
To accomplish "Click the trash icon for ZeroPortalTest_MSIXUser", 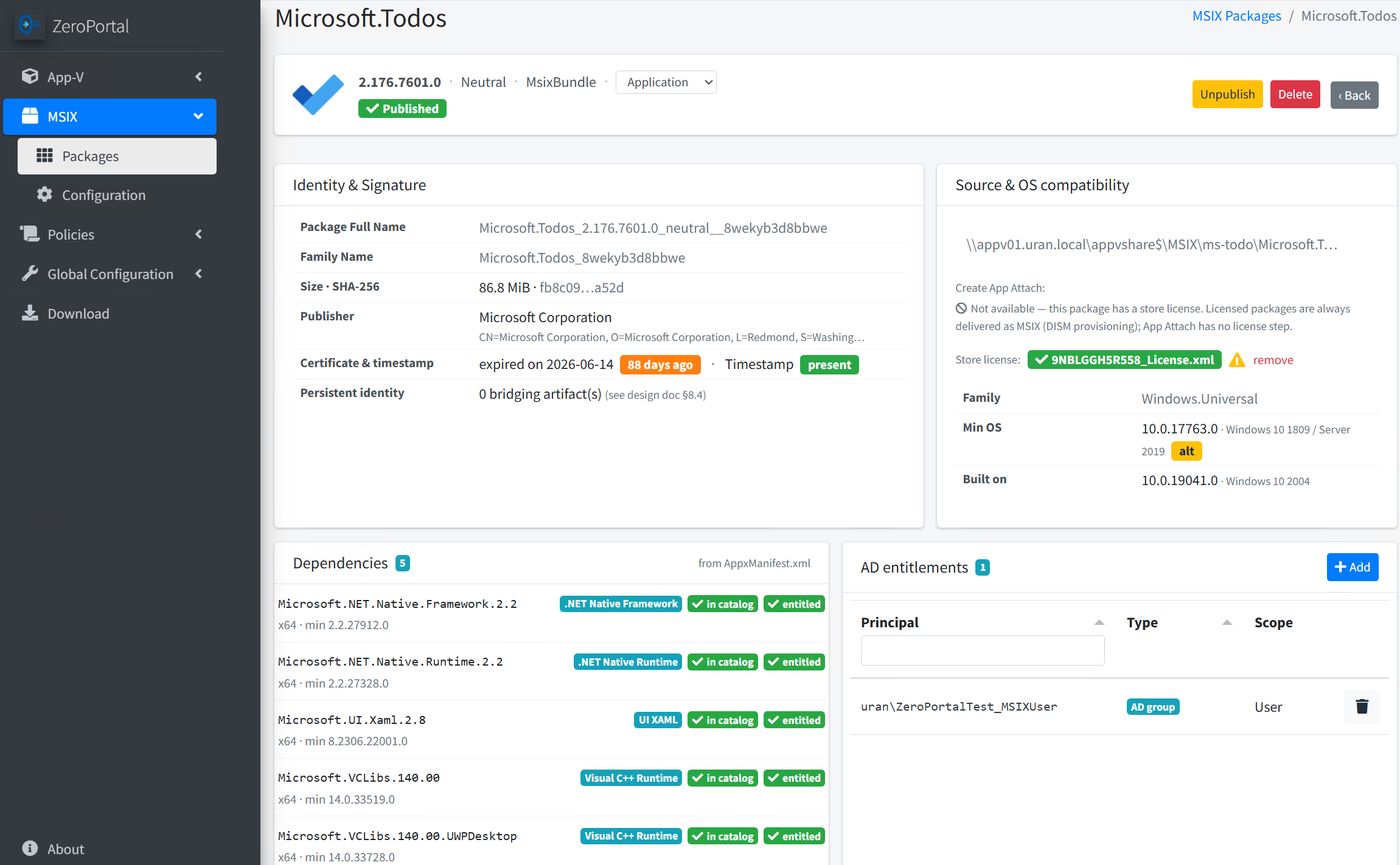I will point(1361,706).
